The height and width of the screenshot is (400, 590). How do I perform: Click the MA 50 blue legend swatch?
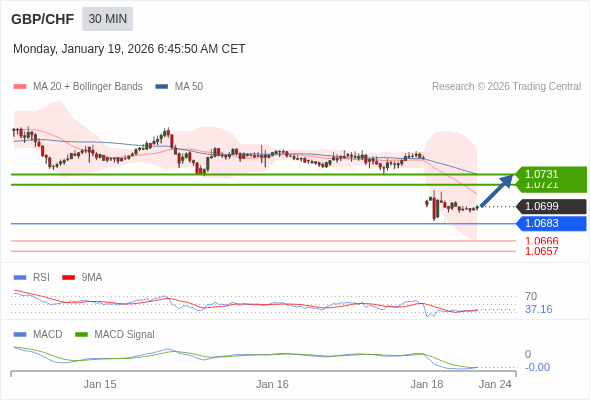pyautogui.click(x=162, y=87)
